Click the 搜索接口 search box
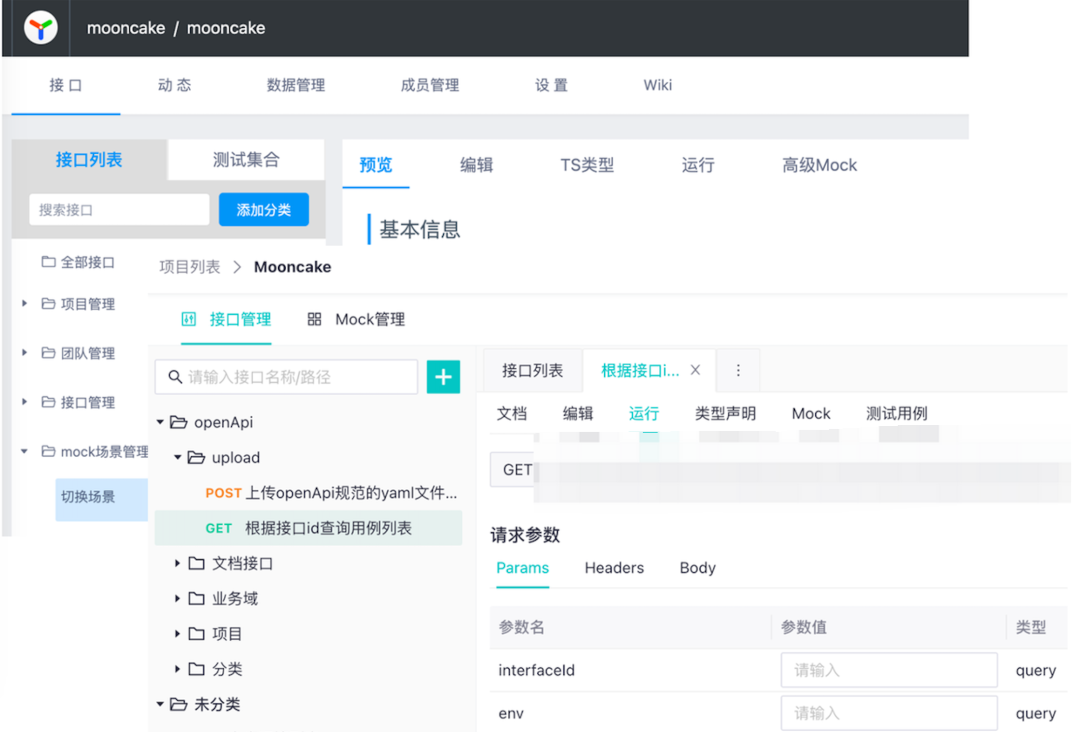The height and width of the screenshot is (732, 1080). tap(118, 210)
